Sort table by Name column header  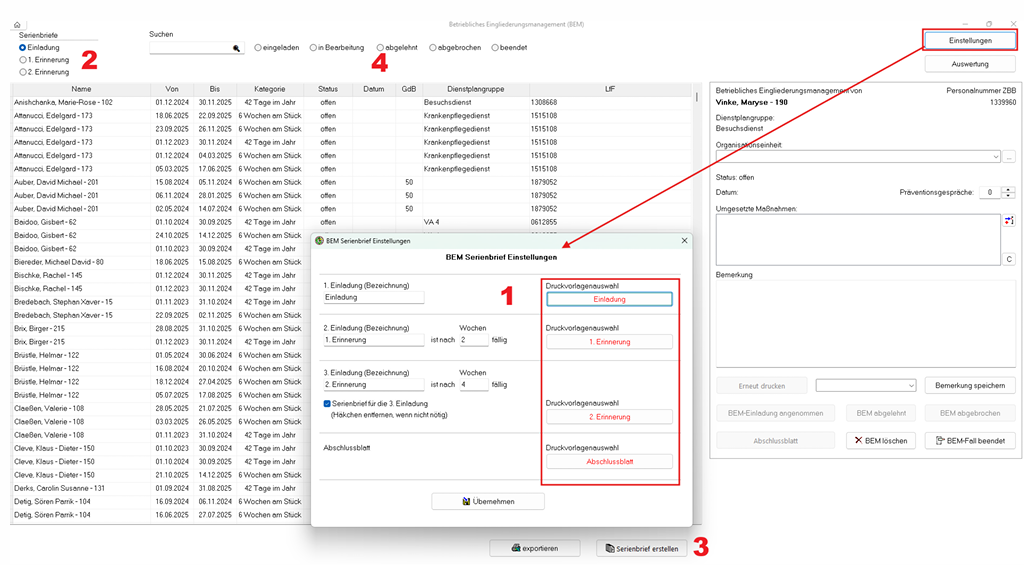click(x=81, y=89)
